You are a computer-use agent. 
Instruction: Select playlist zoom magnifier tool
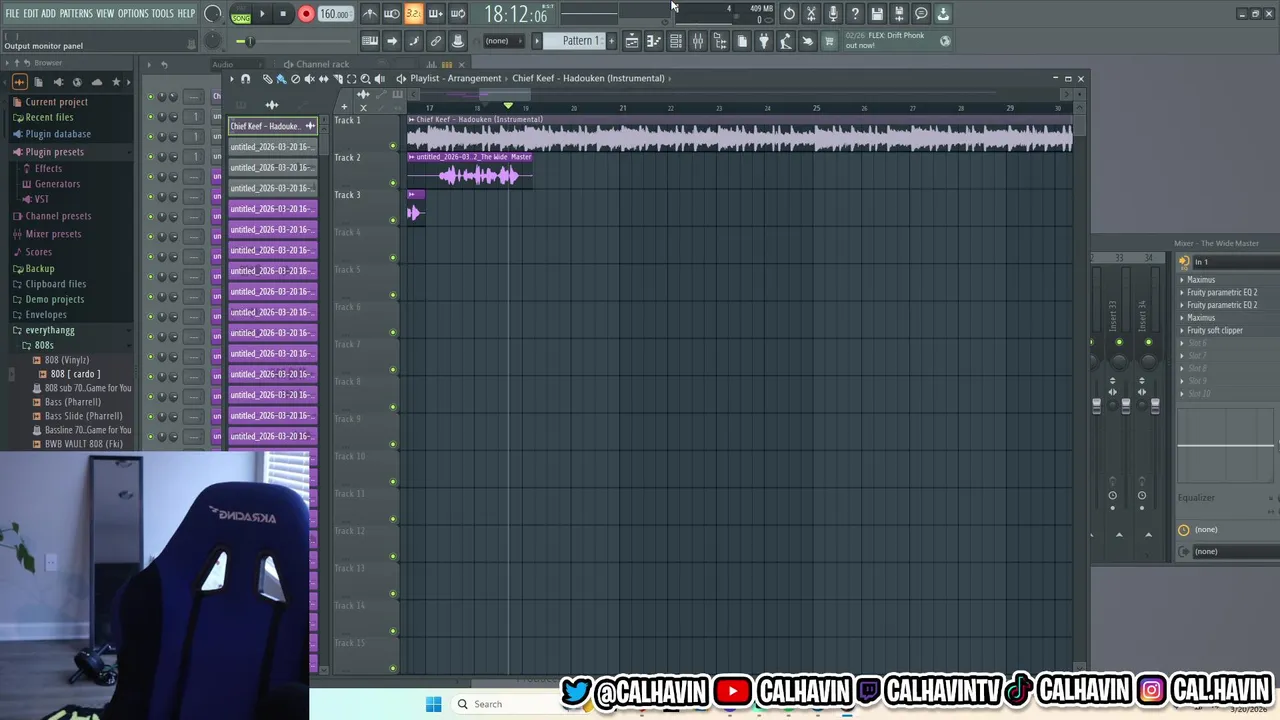click(x=365, y=79)
